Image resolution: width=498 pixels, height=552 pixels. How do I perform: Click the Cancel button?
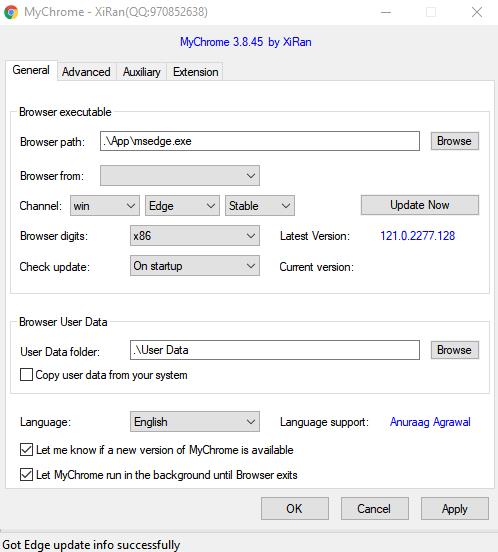374,509
